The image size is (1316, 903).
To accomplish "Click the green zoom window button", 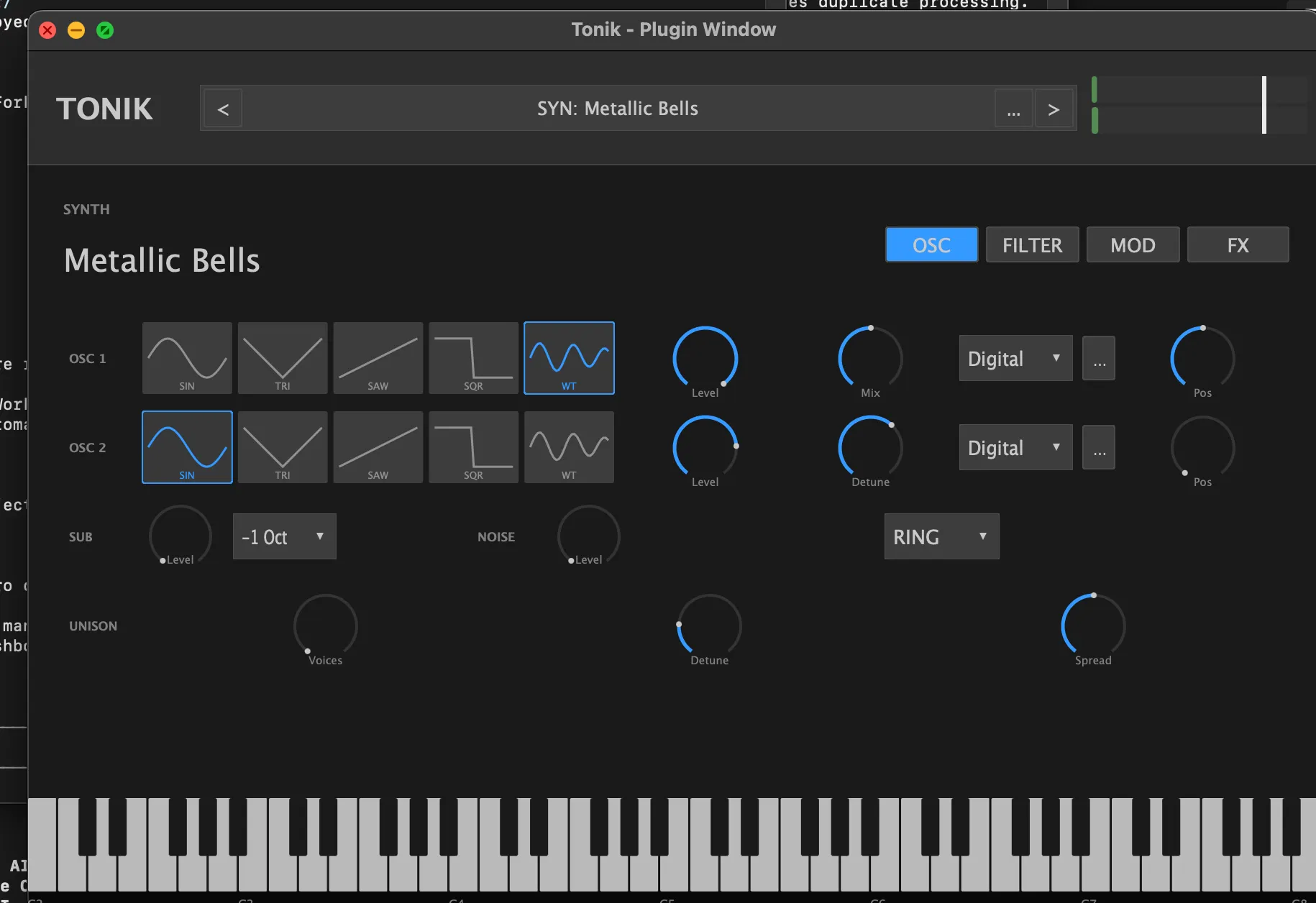I will pos(105,30).
